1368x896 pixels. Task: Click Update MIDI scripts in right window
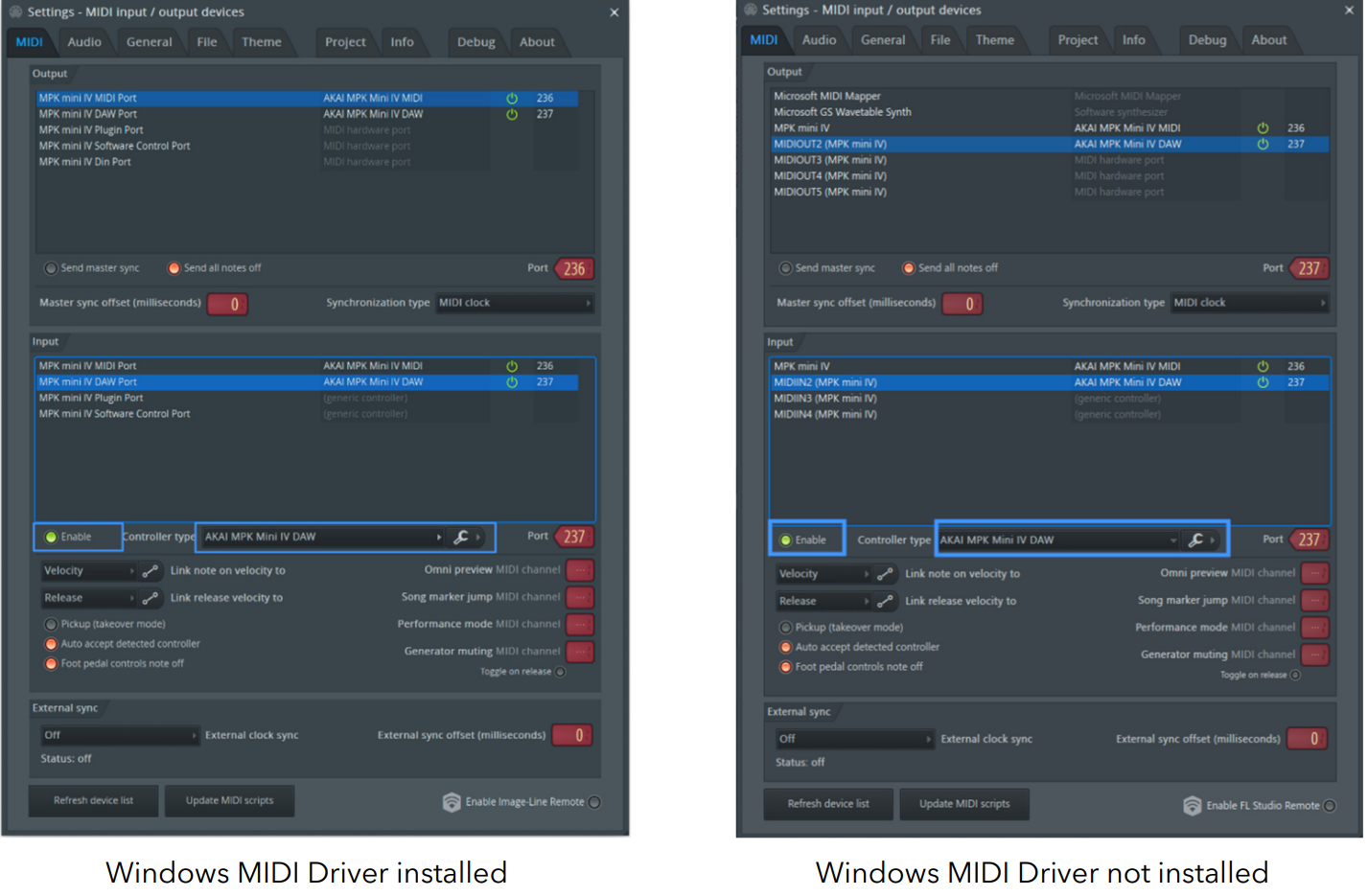click(964, 804)
